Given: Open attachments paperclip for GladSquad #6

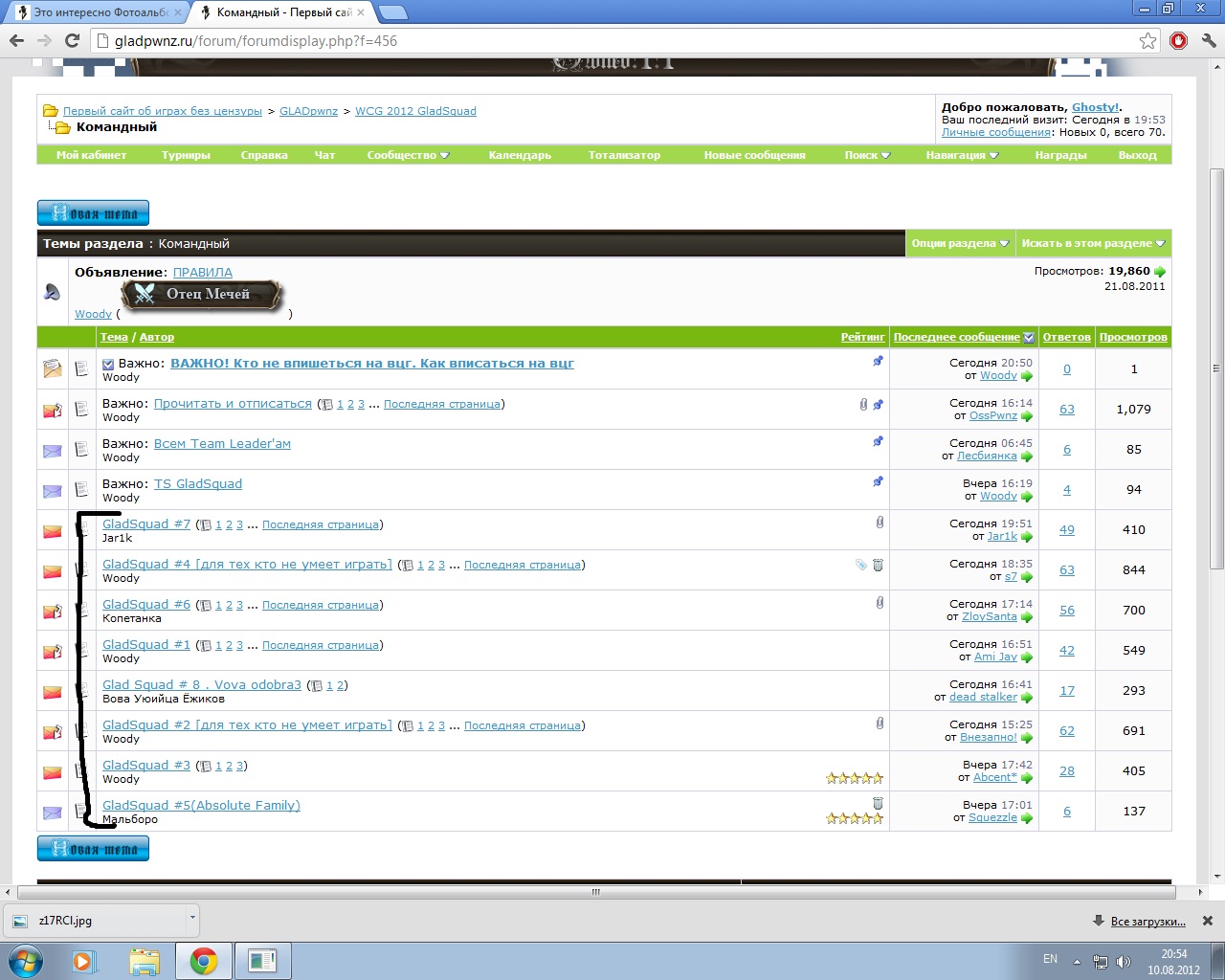Looking at the screenshot, I should [880, 603].
